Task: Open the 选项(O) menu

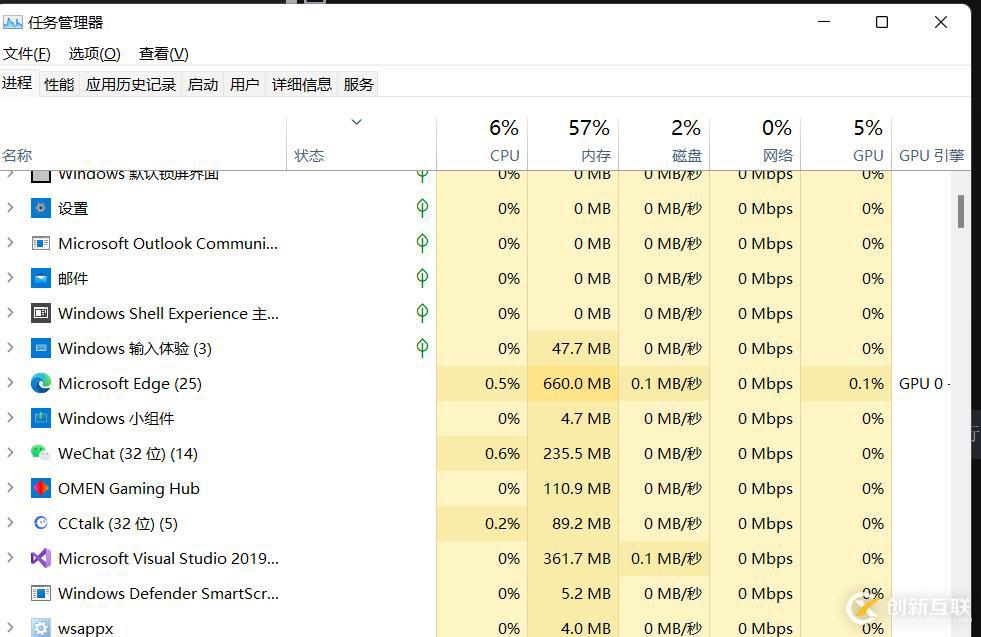Action: (x=94, y=54)
